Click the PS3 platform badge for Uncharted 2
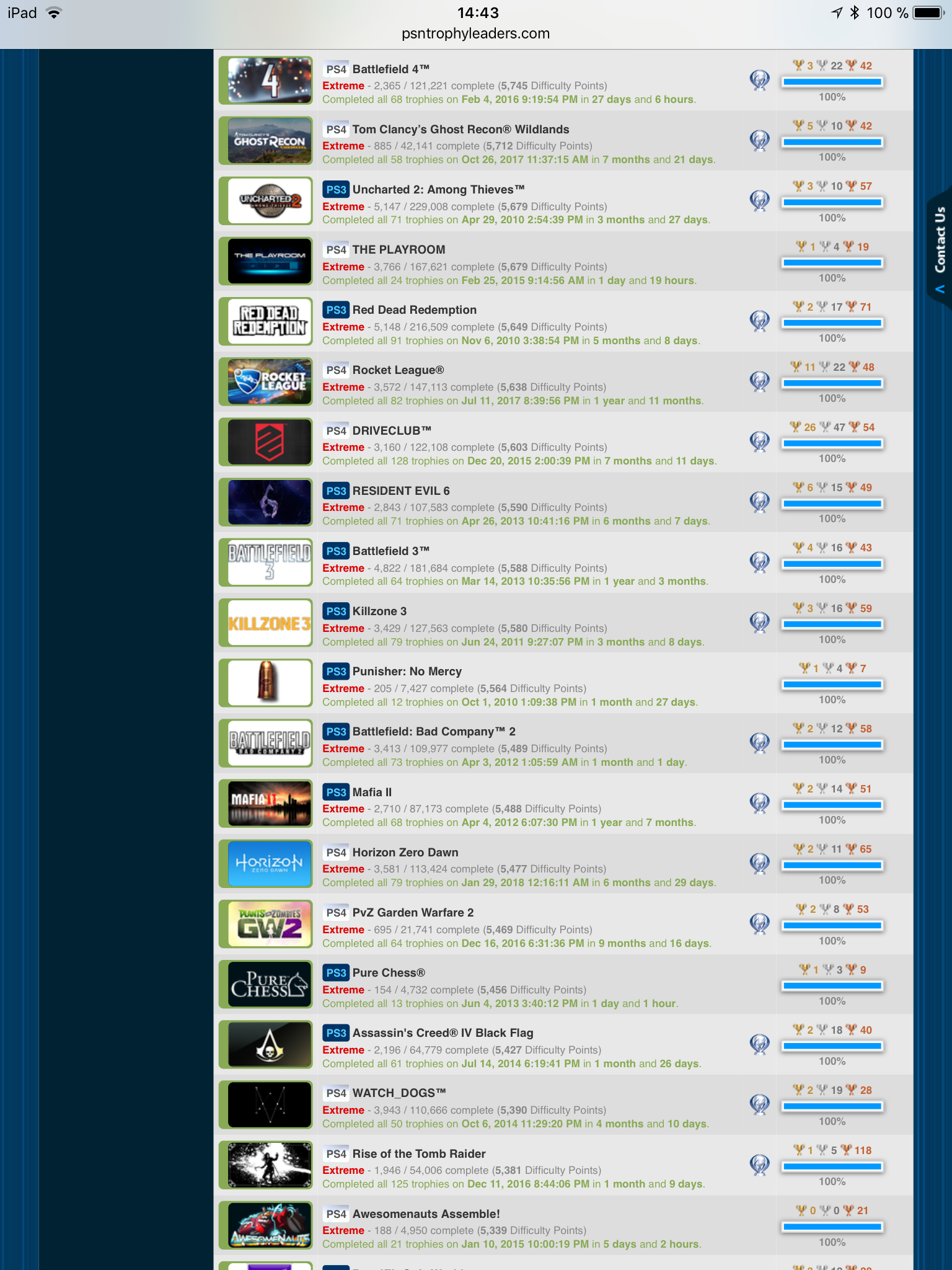The width and height of the screenshot is (952, 1270). coord(336,190)
